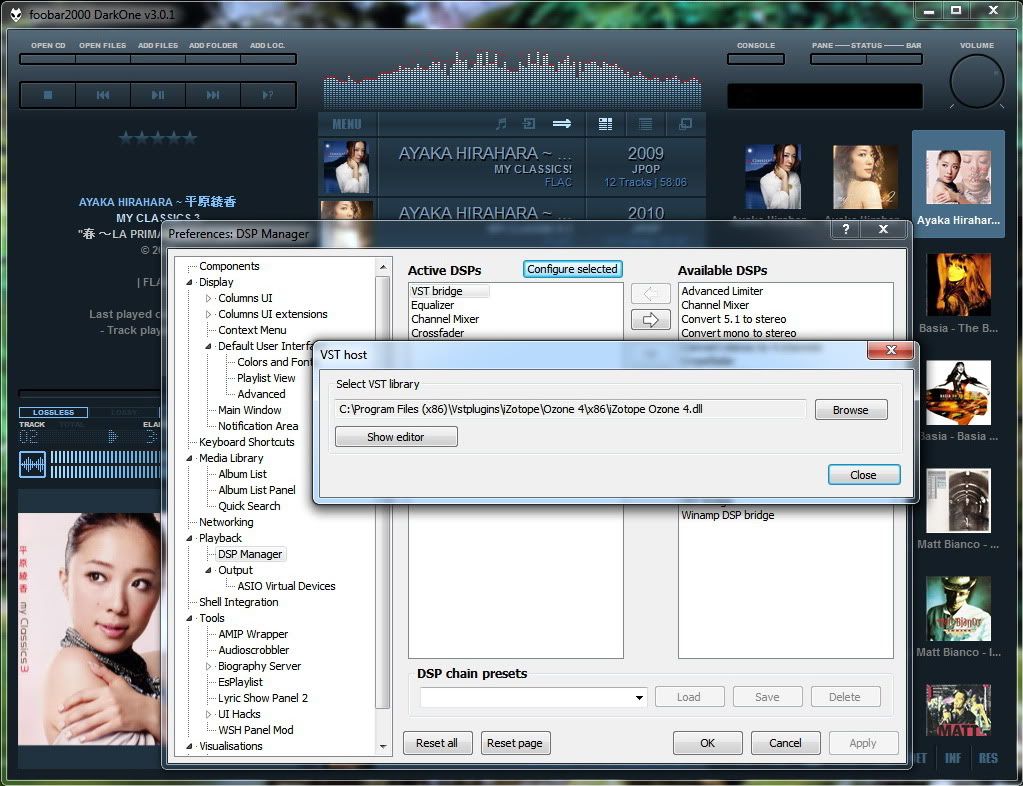Select ASIO Virtual Devices item

click(x=286, y=586)
